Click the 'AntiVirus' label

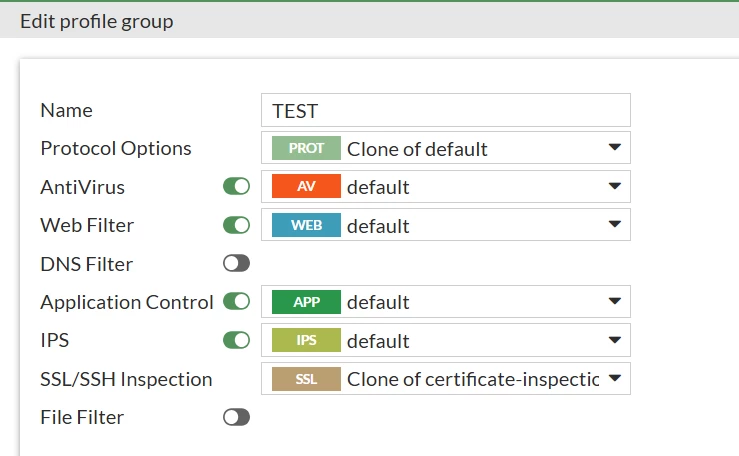82,187
